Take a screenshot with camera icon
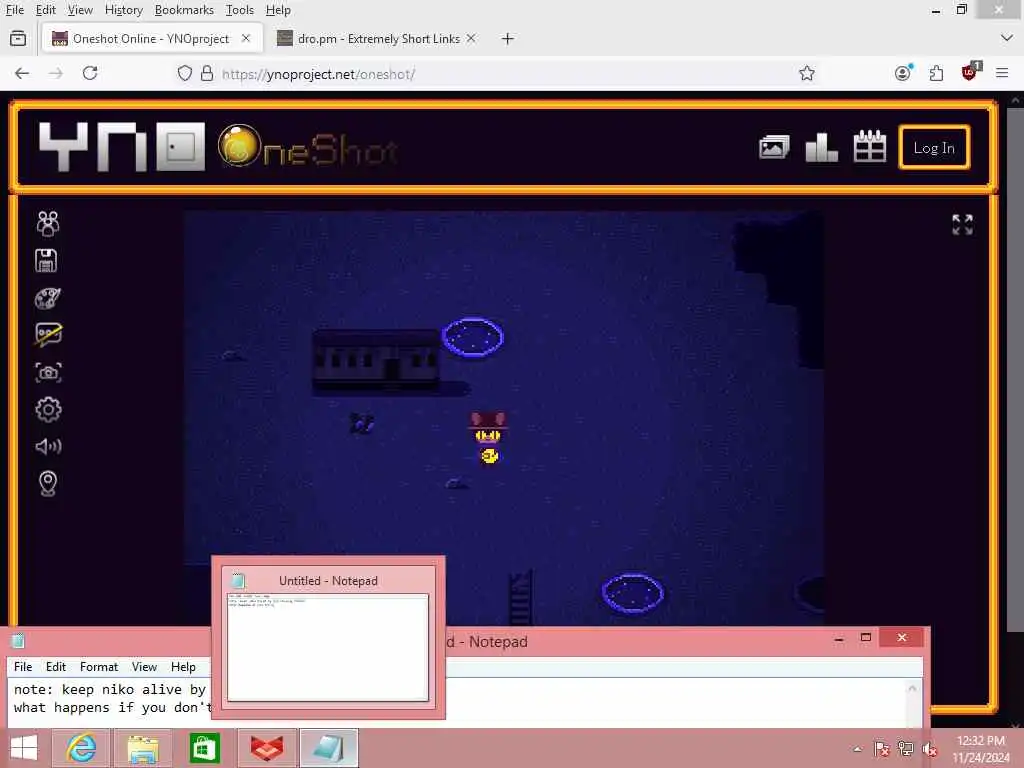The height and width of the screenshot is (768, 1024). [48, 372]
